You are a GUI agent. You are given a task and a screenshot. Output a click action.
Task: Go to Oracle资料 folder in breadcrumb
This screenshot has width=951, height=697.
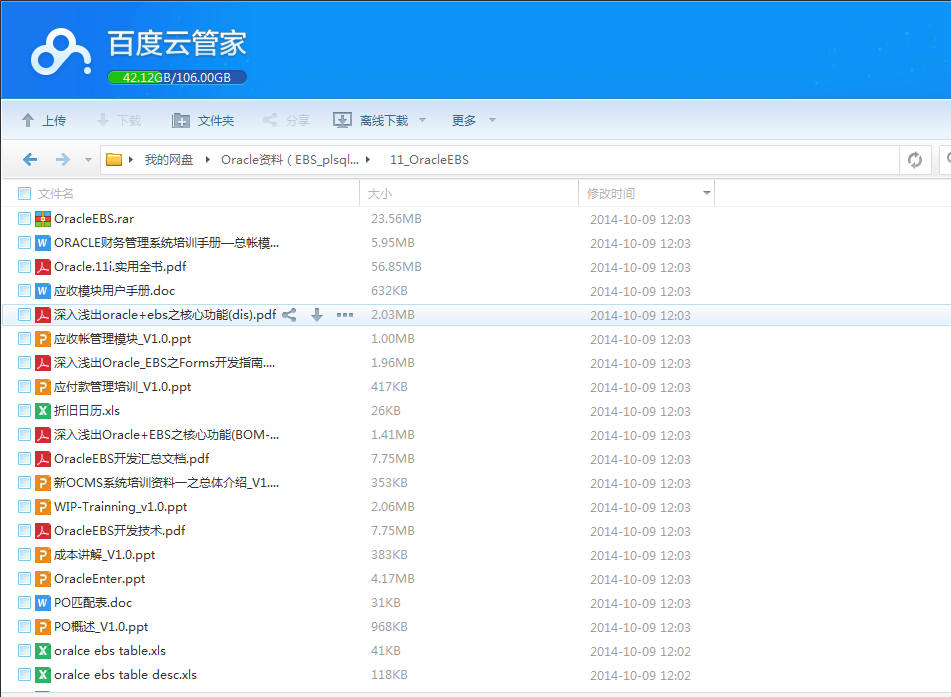[x=290, y=160]
